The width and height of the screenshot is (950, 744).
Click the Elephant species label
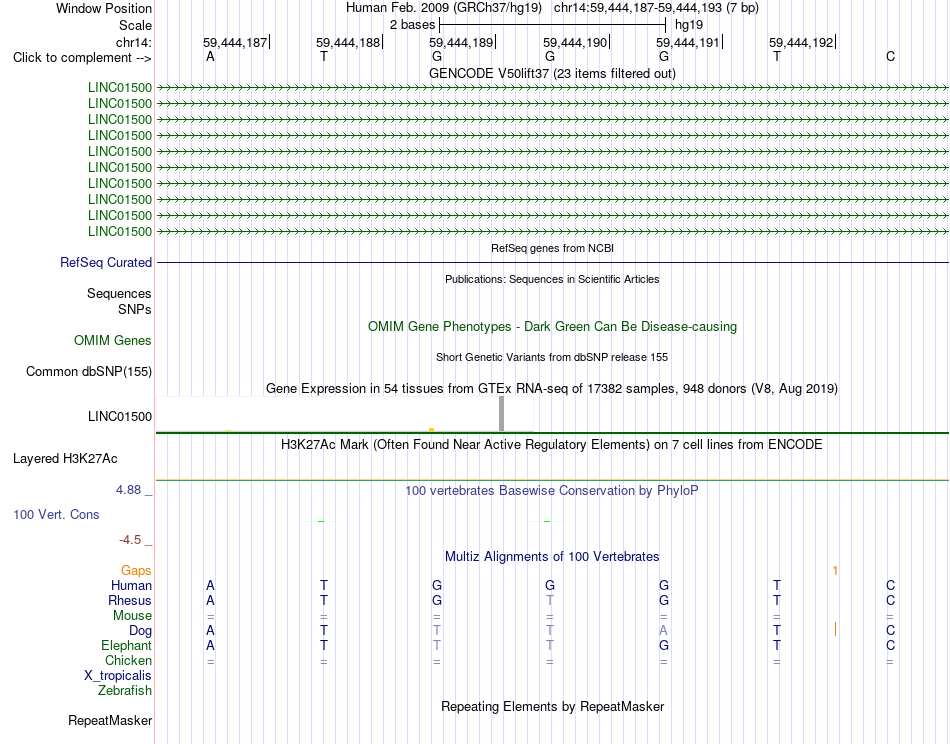(126, 645)
